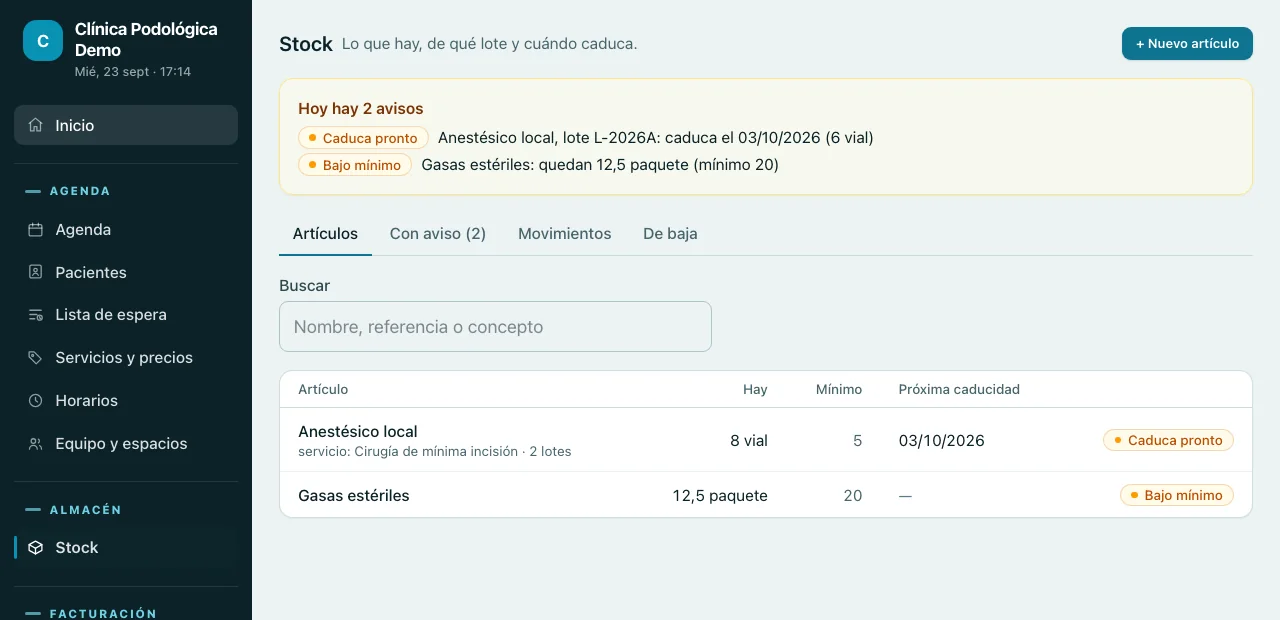Viewport: 1280px width, 620px height.
Task: Click the AGENDA section label
Action: (80, 191)
